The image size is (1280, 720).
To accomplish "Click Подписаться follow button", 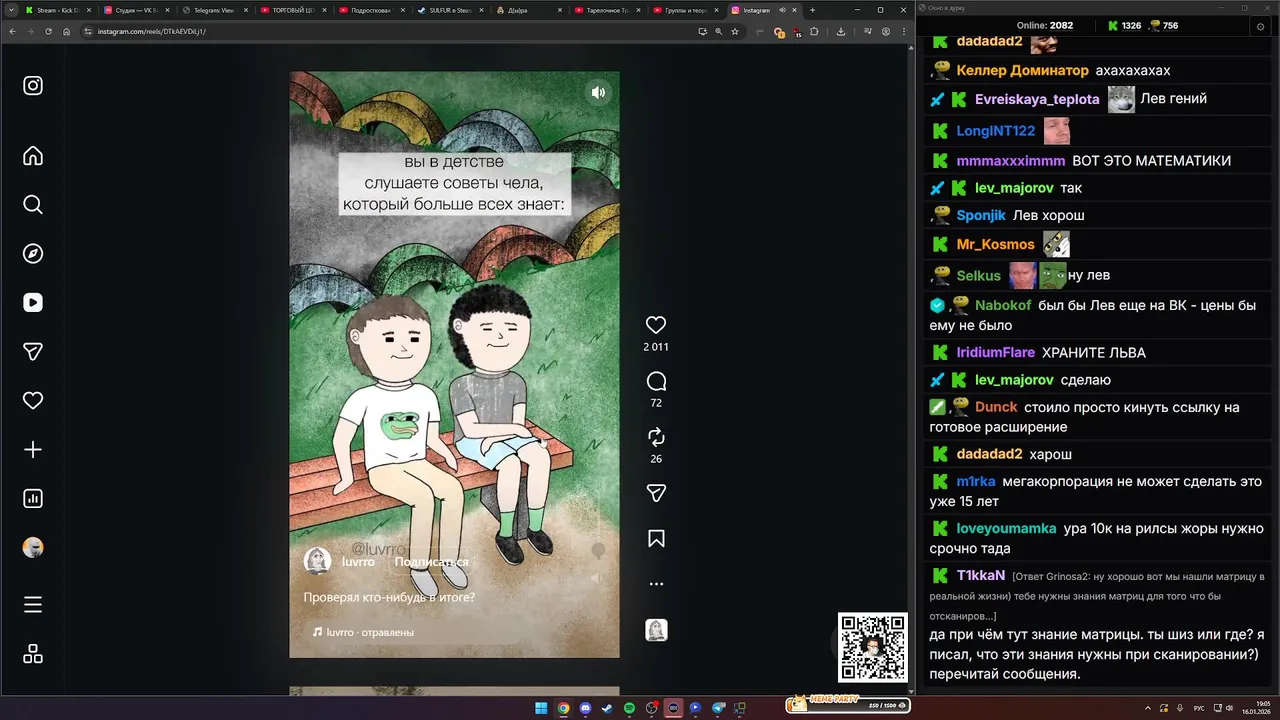I will 431,562.
